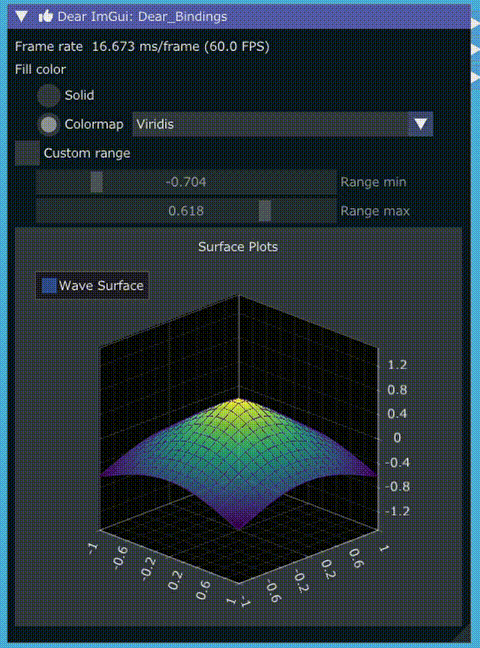The height and width of the screenshot is (648, 480).
Task: Click the thumbs-up icon in title bar
Action: [x=46, y=17]
